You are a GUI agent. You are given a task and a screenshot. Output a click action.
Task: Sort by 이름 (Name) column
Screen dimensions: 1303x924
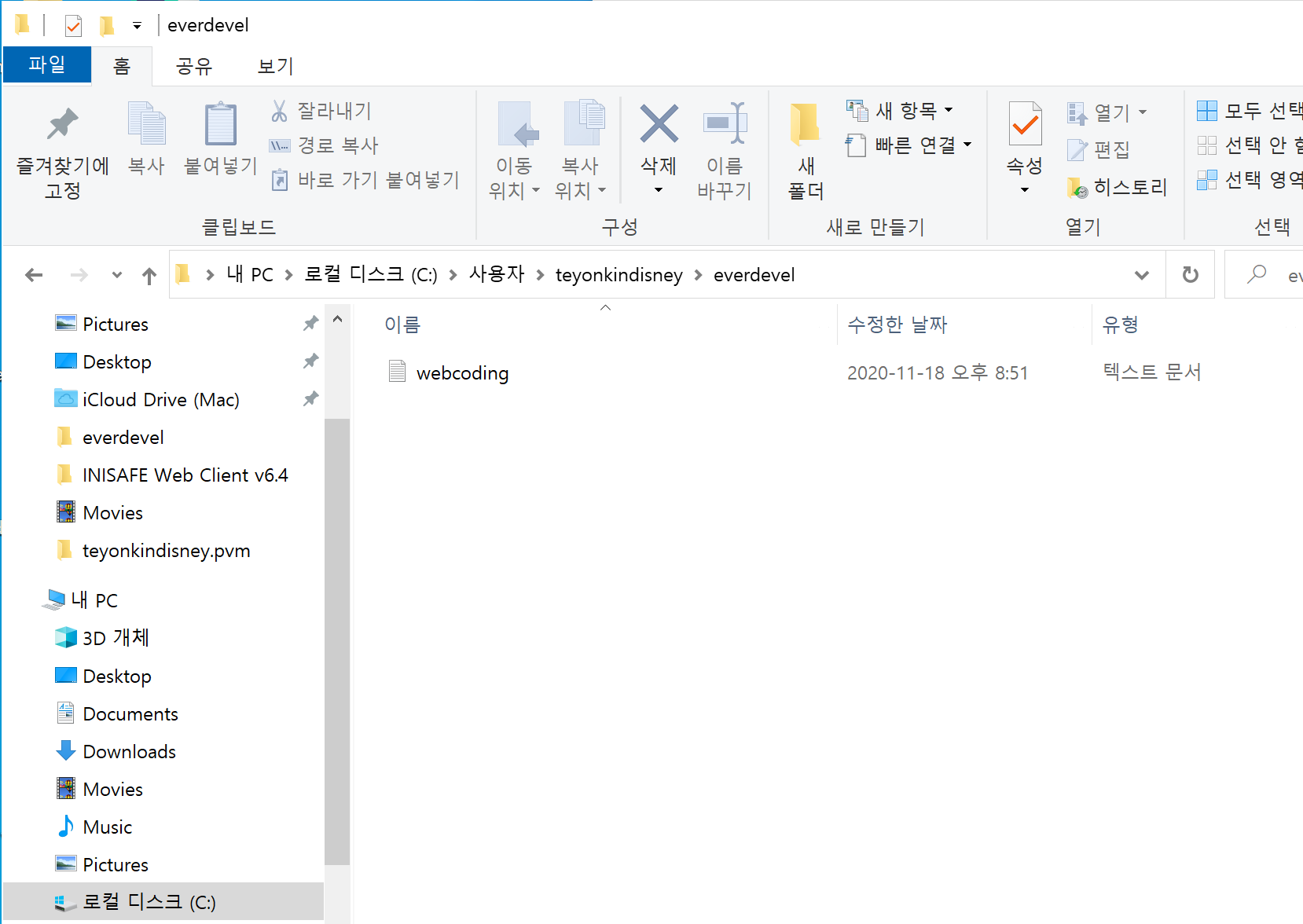[402, 324]
